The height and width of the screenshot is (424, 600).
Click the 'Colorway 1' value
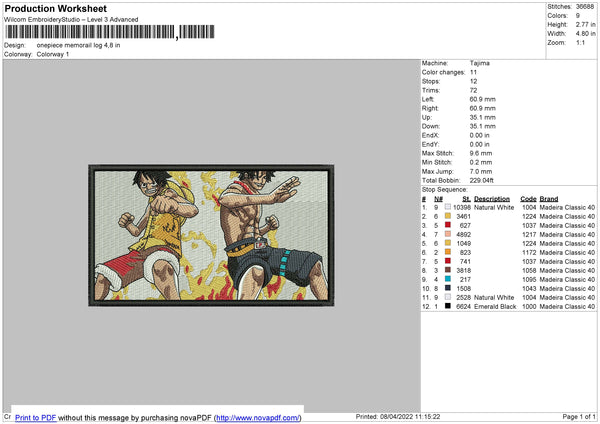[x=53, y=54]
